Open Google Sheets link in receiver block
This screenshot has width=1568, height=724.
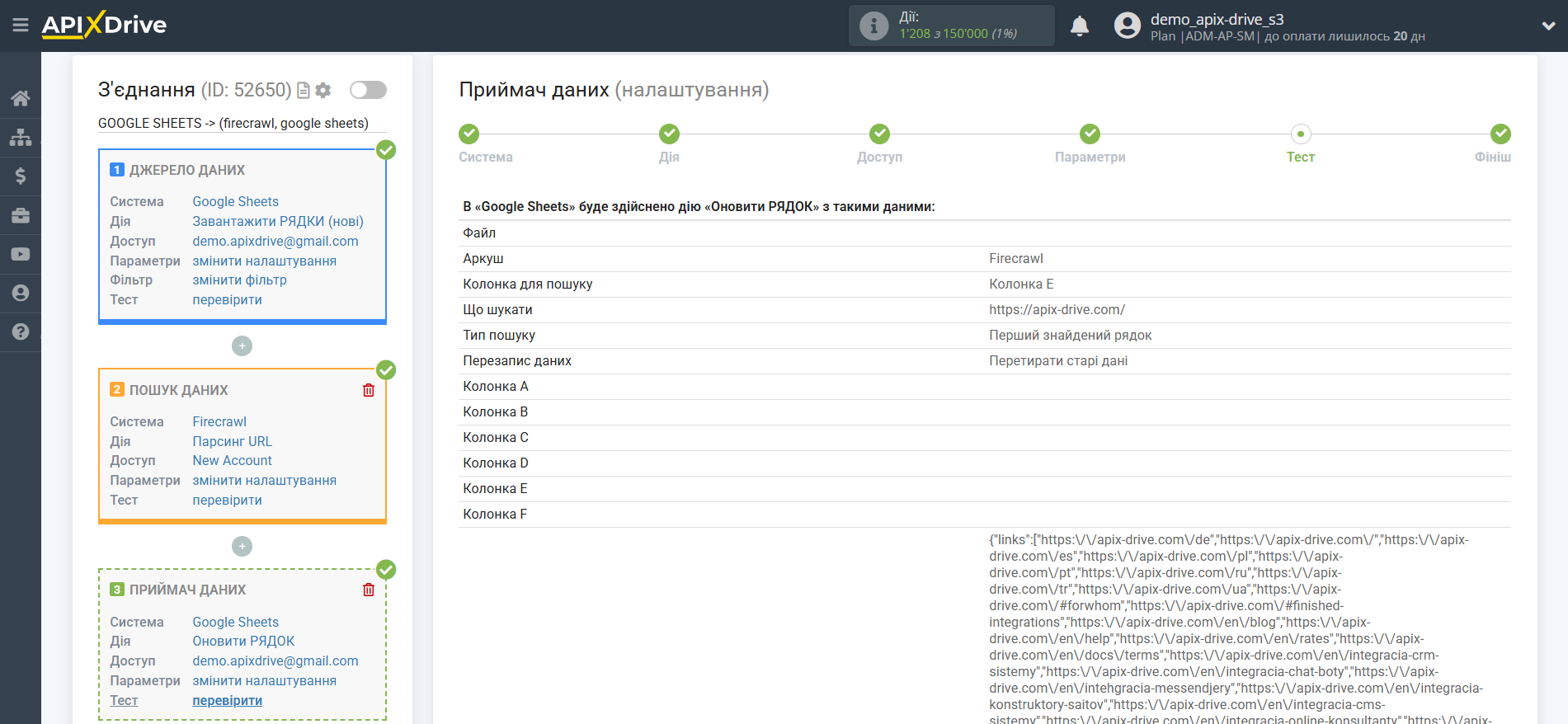(235, 622)
